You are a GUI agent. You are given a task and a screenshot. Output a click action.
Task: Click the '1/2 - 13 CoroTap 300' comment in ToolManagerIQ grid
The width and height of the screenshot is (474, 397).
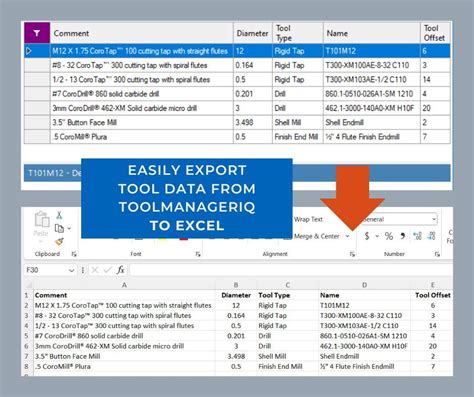[x=131, y=79]
